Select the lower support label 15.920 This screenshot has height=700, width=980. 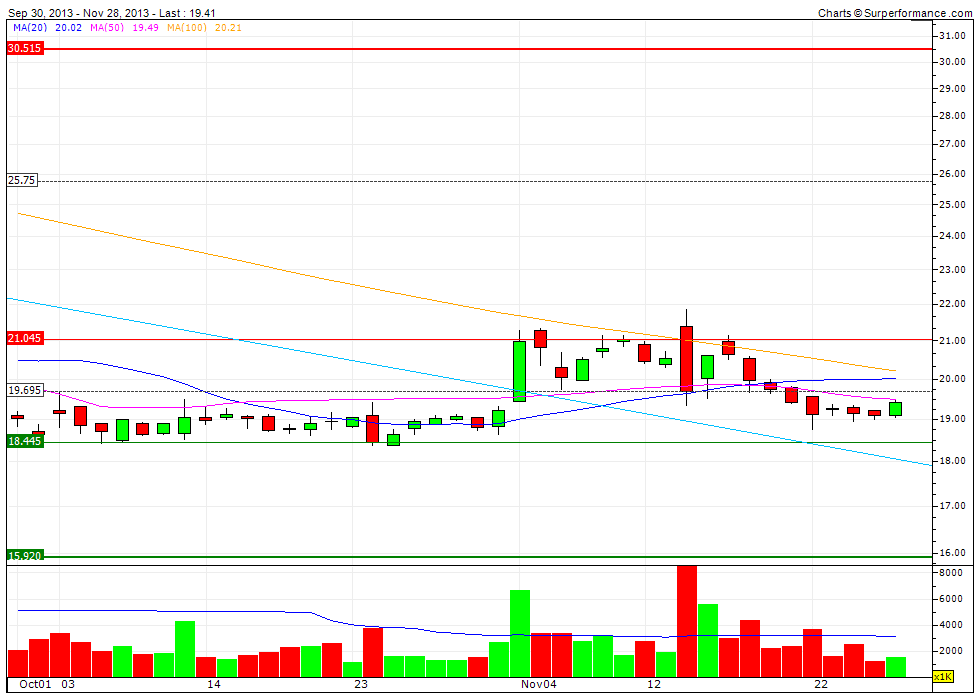coord(27,556)
